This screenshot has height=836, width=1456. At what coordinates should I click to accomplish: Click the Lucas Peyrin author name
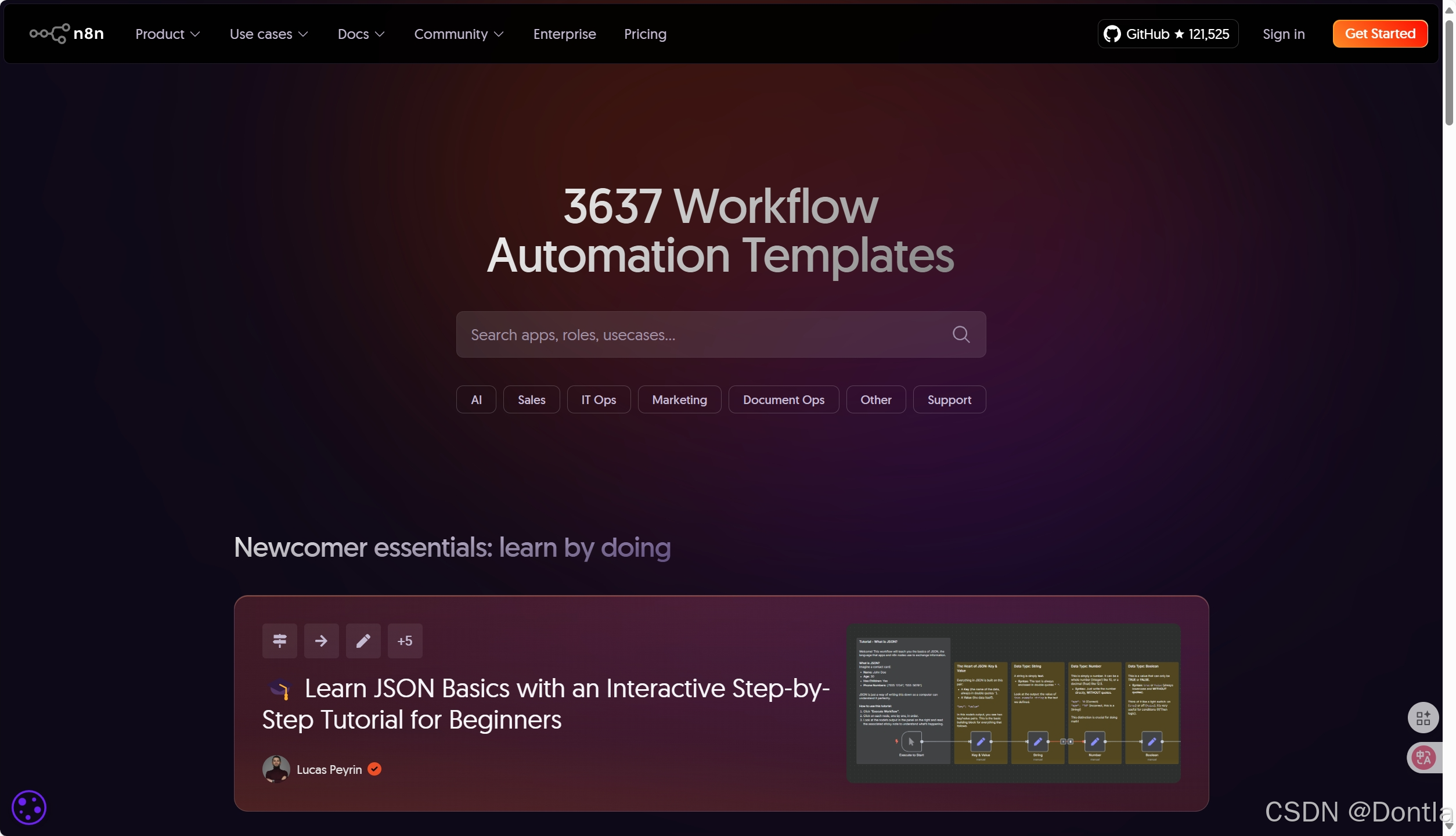(x=329, y=769)
